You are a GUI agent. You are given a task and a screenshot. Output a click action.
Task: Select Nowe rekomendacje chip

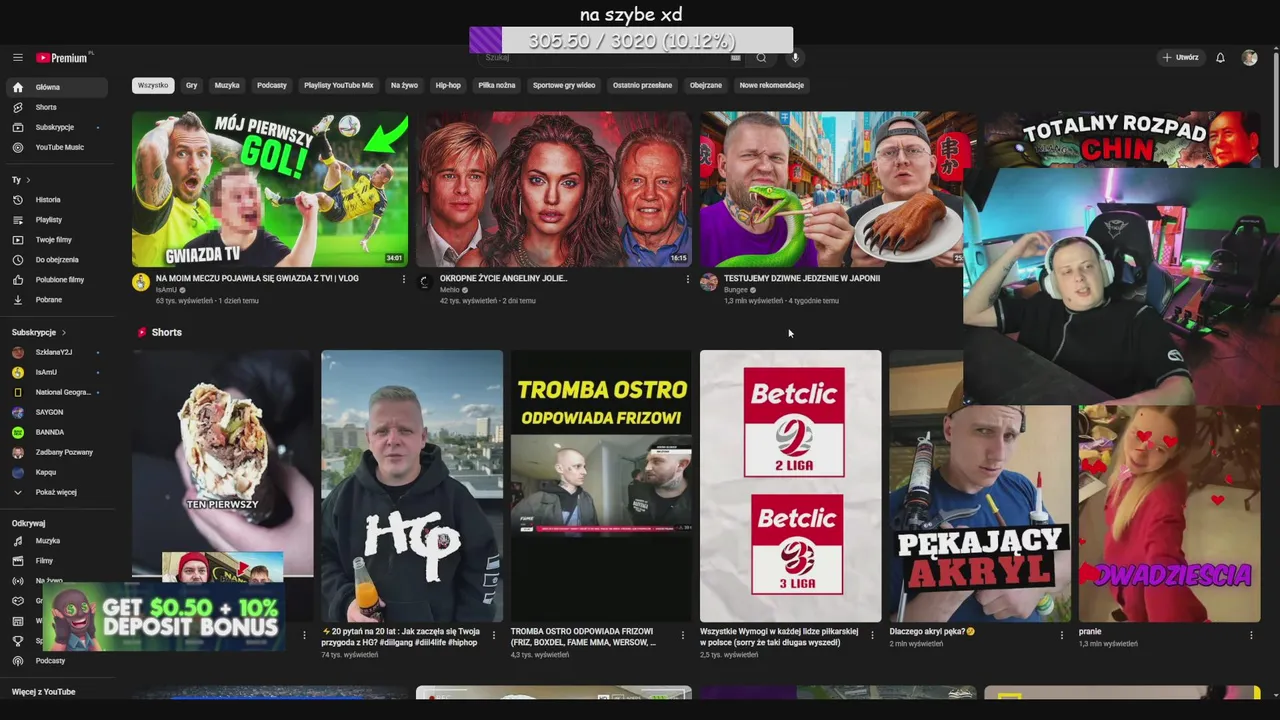[772, 86]
